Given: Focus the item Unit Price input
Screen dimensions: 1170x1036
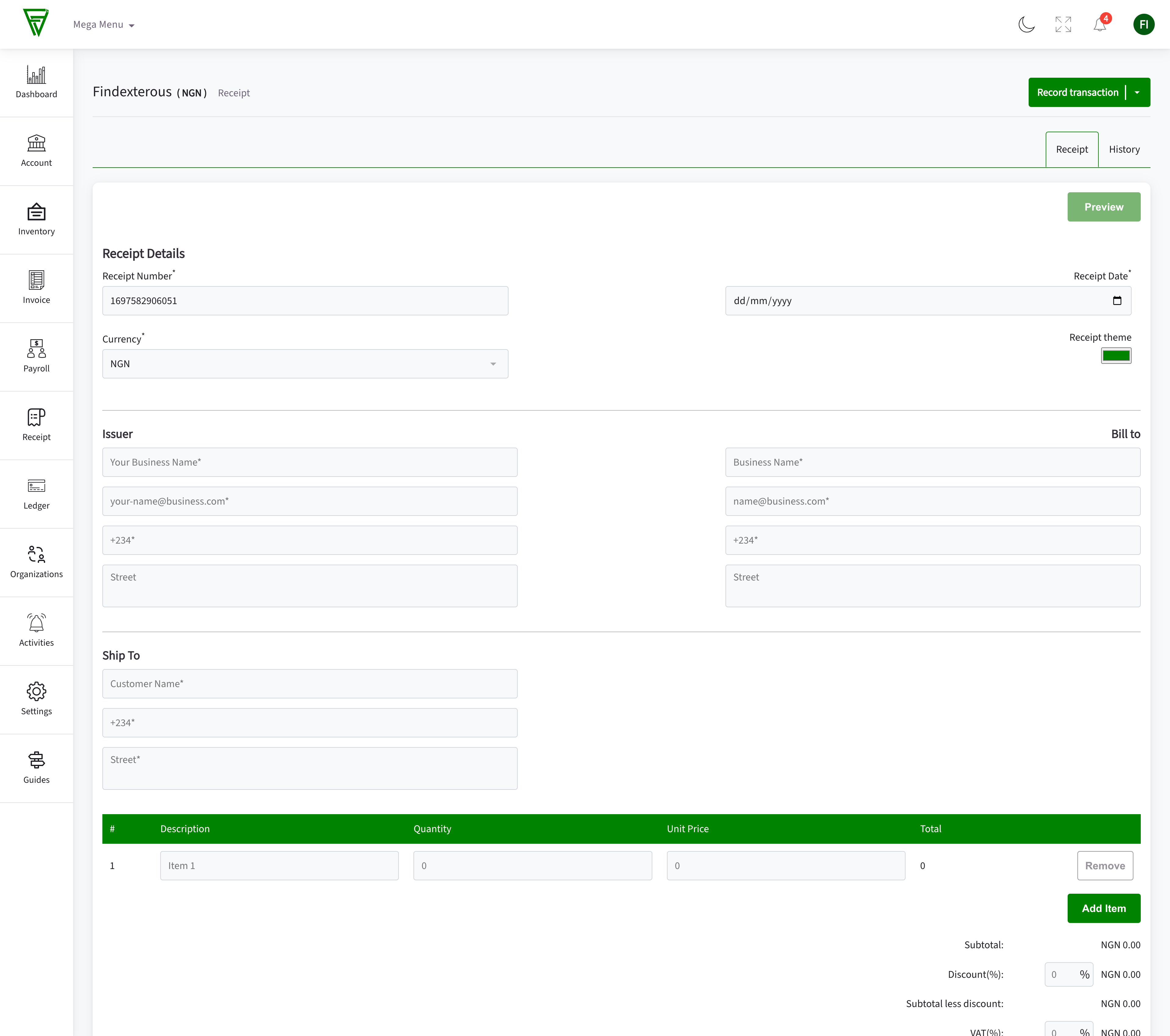Looking at the screenshot, I should [x=785, y=865].
